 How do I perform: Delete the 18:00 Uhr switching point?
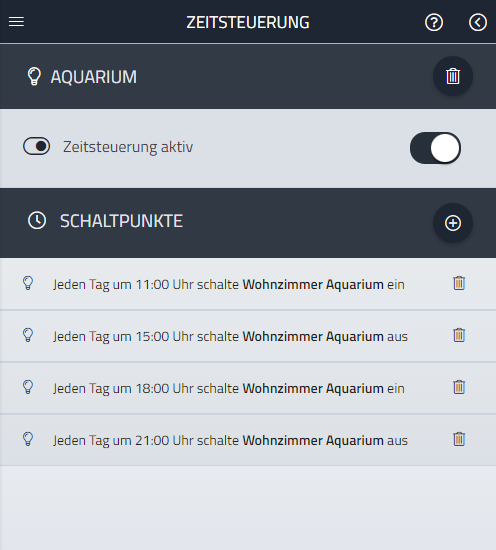tap(459, 387)
